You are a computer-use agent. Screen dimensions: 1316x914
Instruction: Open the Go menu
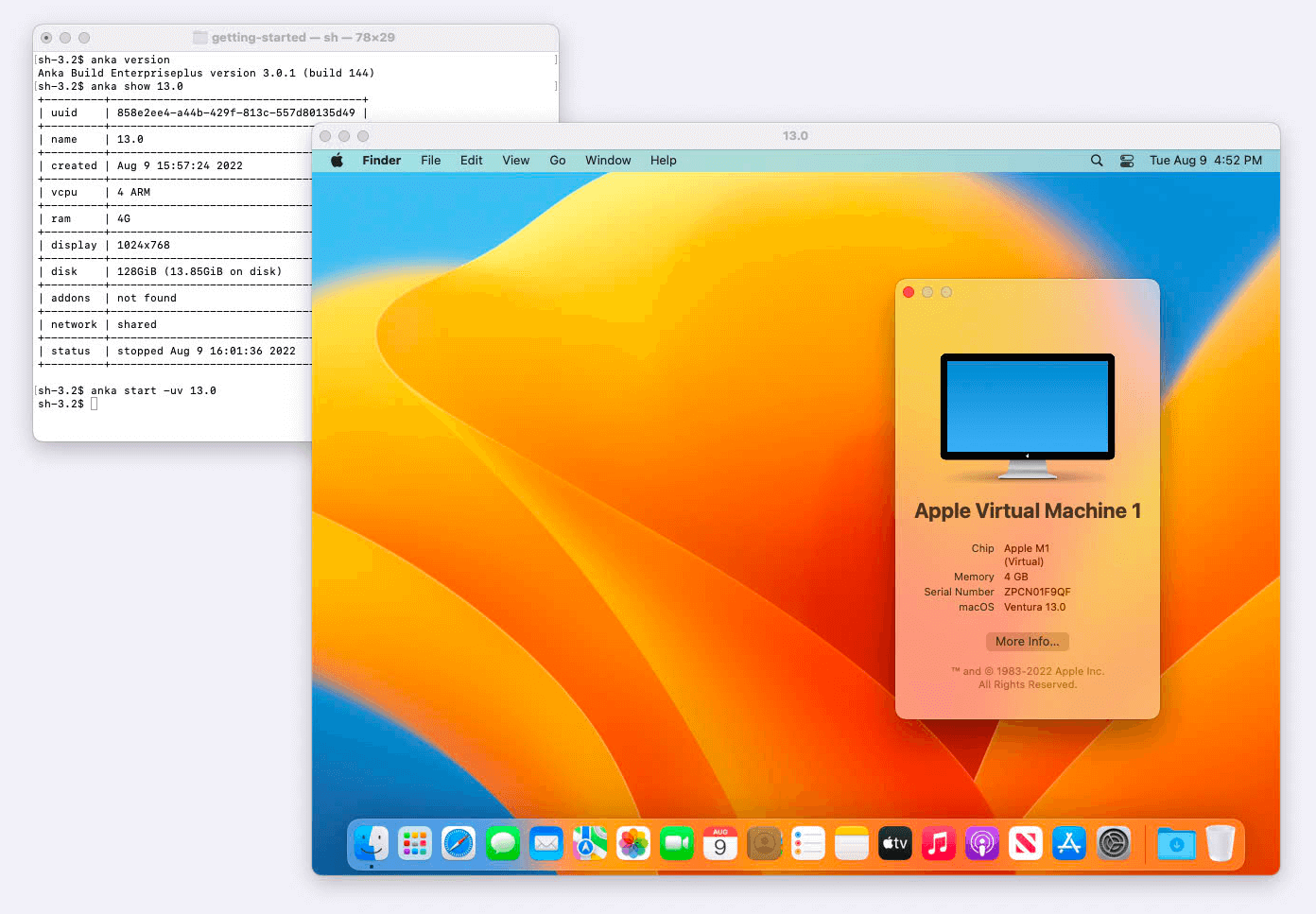(558, 161)
